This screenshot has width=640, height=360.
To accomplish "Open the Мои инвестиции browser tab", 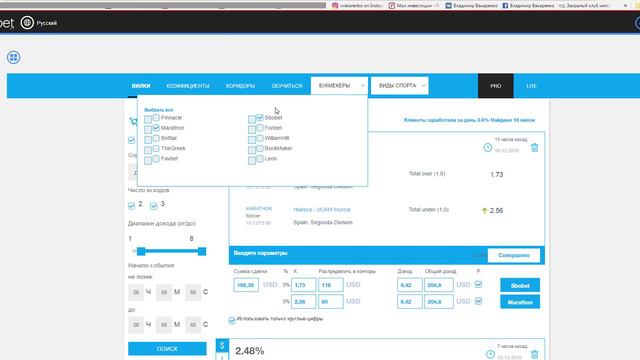I will click(413, 6).
